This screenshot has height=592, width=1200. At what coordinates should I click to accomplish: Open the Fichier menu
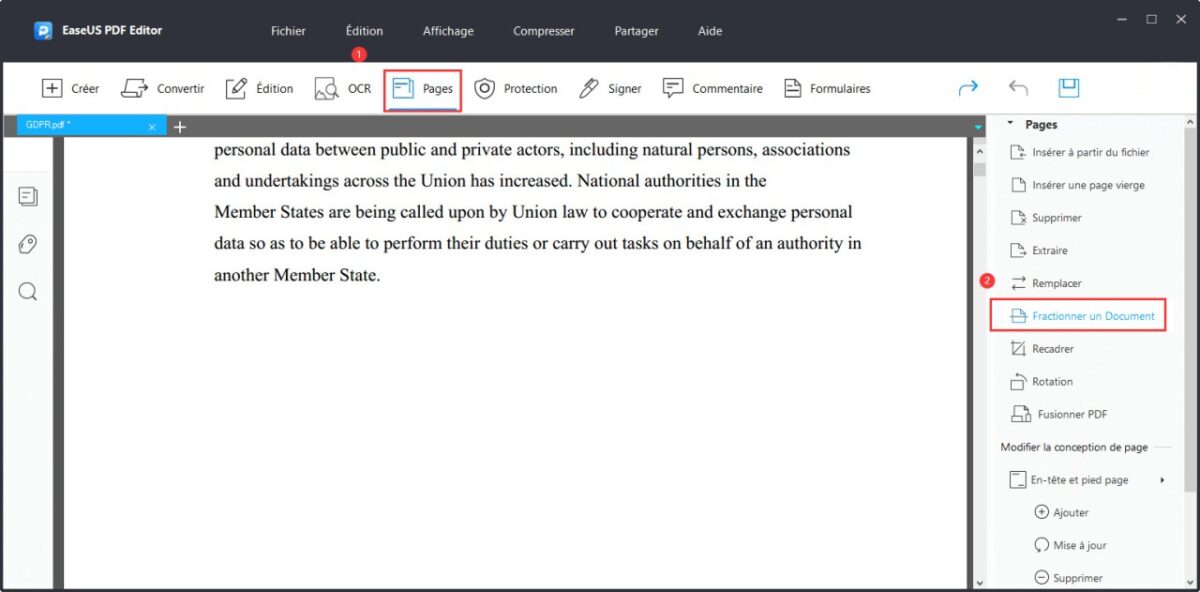click(x=288, y=31)
